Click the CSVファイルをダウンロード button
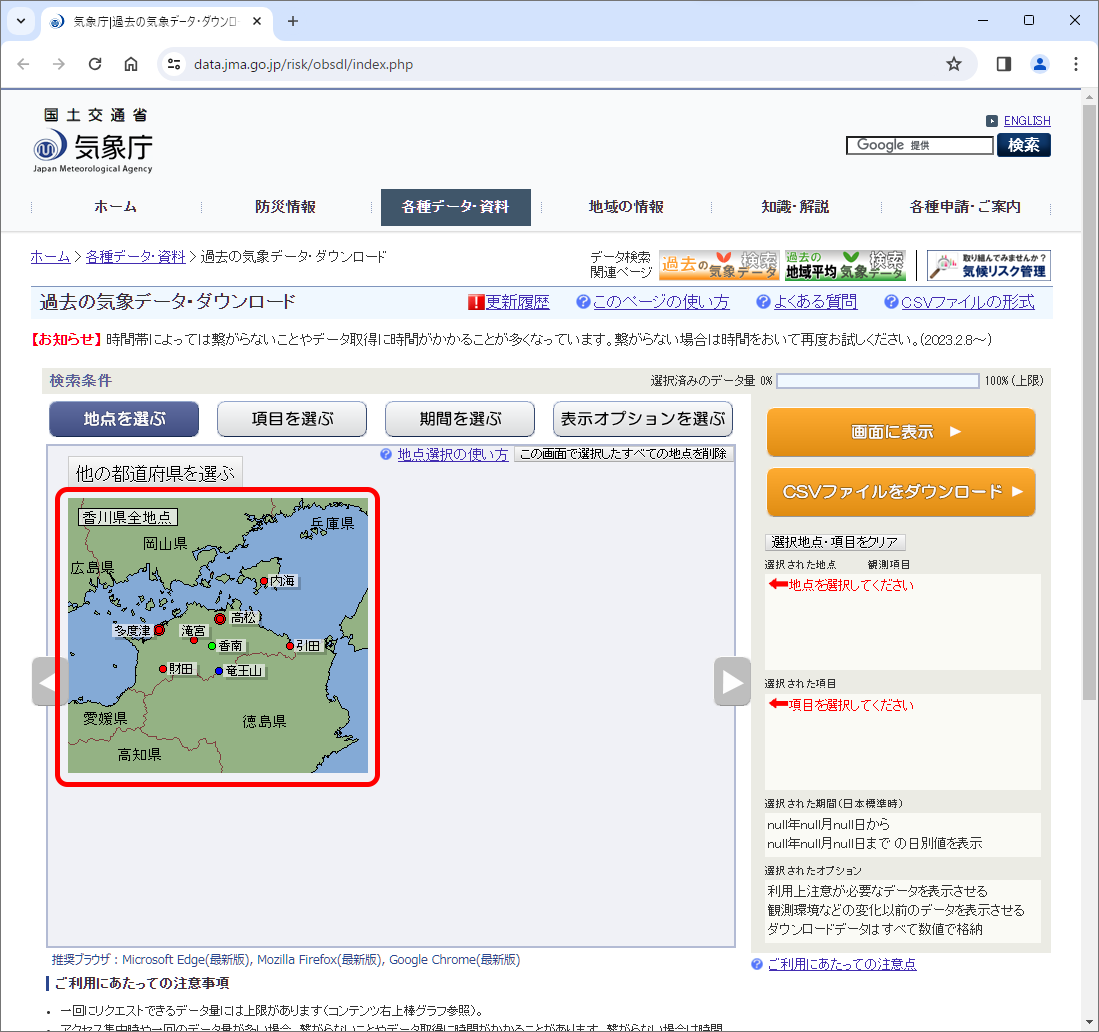Image resolution: width=1099 pixels, height=1032 pixels. [901, 492]
